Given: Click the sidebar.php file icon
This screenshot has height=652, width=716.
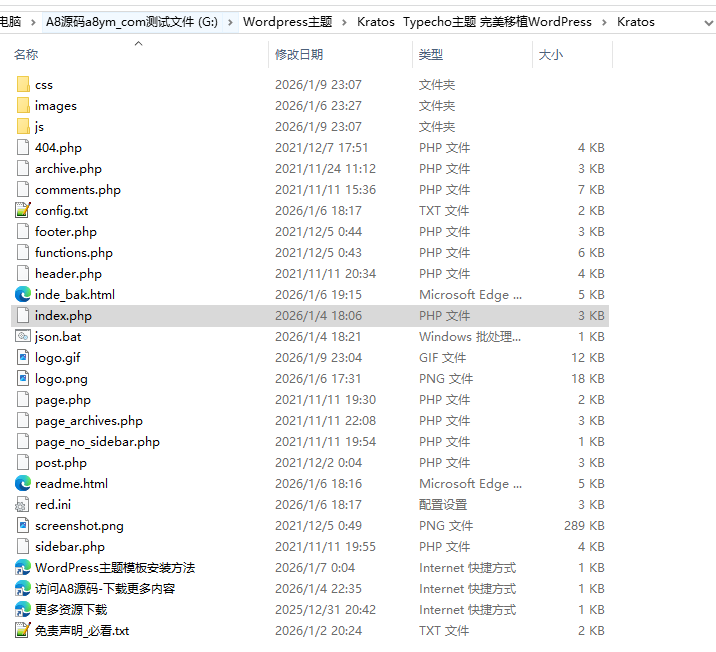Looking at the screenshot, I should (23, 547).
